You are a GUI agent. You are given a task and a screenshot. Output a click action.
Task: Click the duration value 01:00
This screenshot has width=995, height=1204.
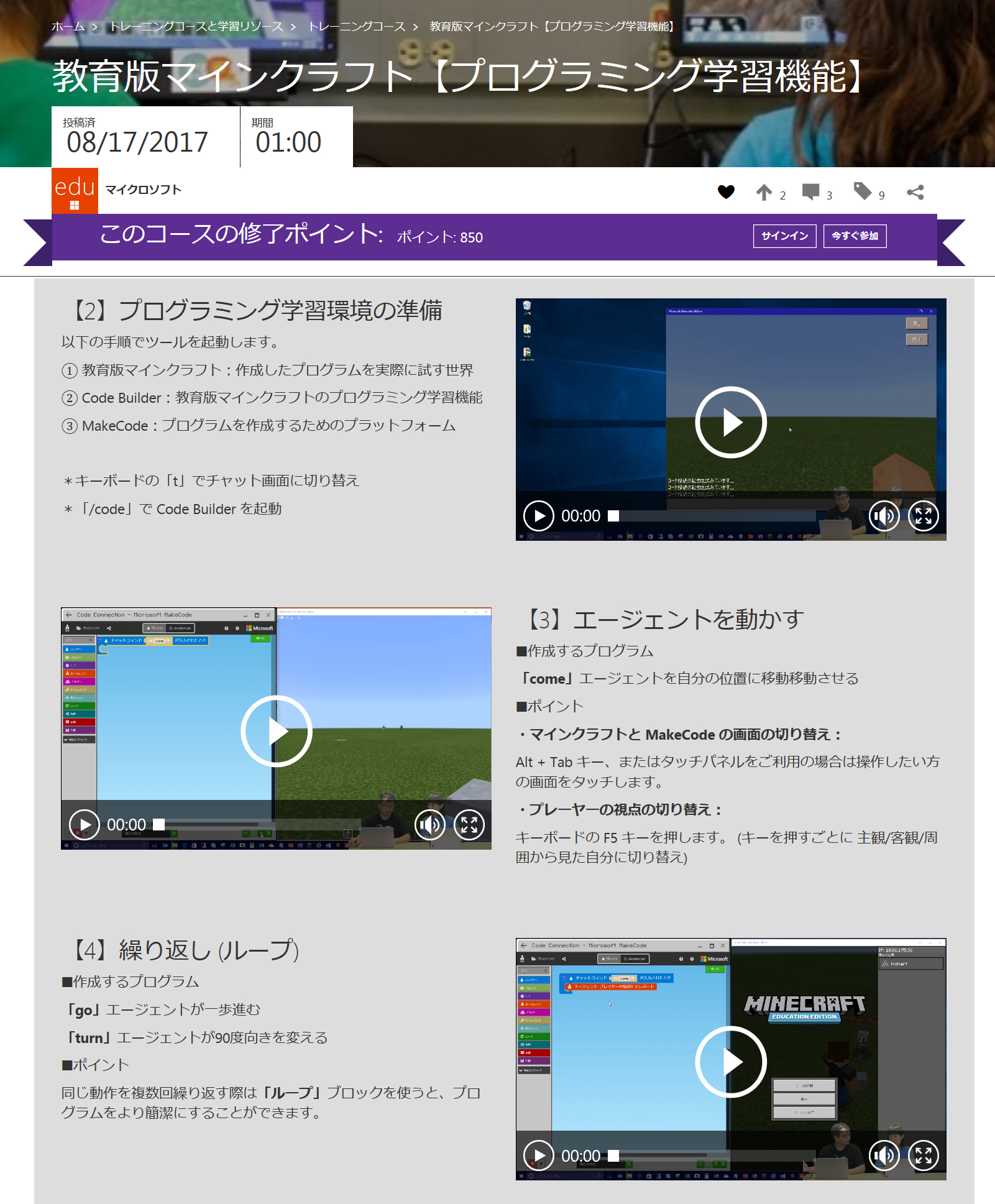pos(288,142)
